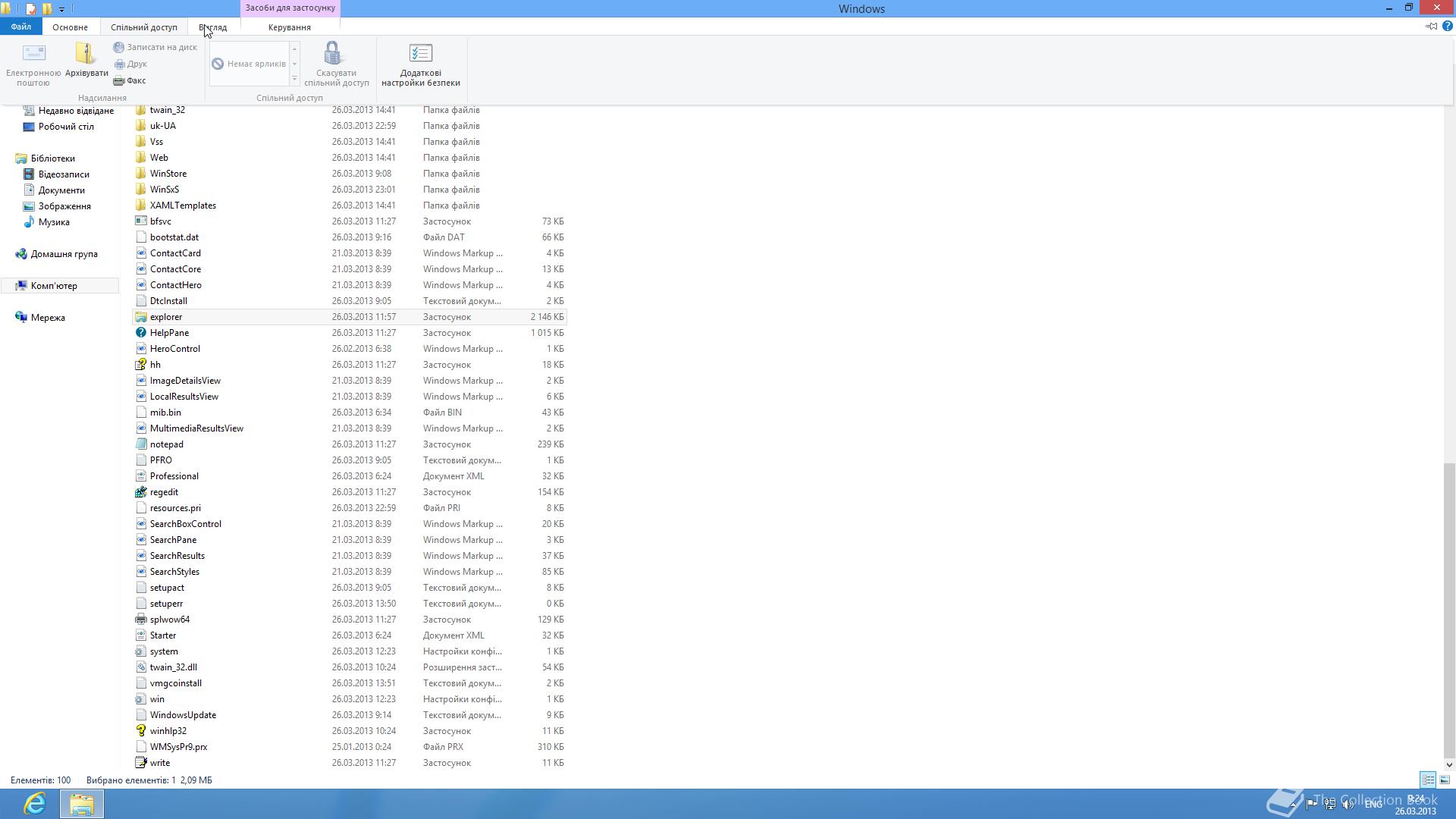Select the MultimediaResultsView file
1456x819 pixels.
pos(196,428)
